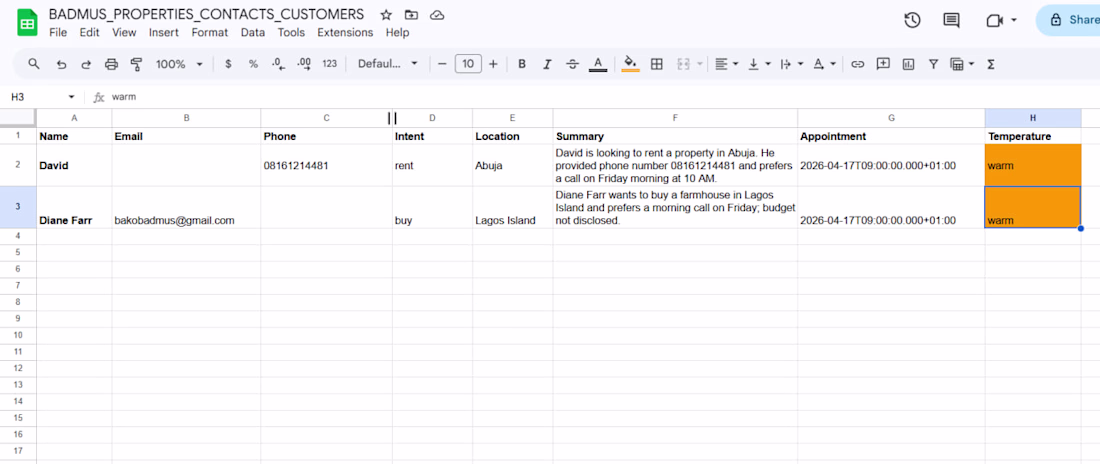Insert a link

(x=857, y=64)
